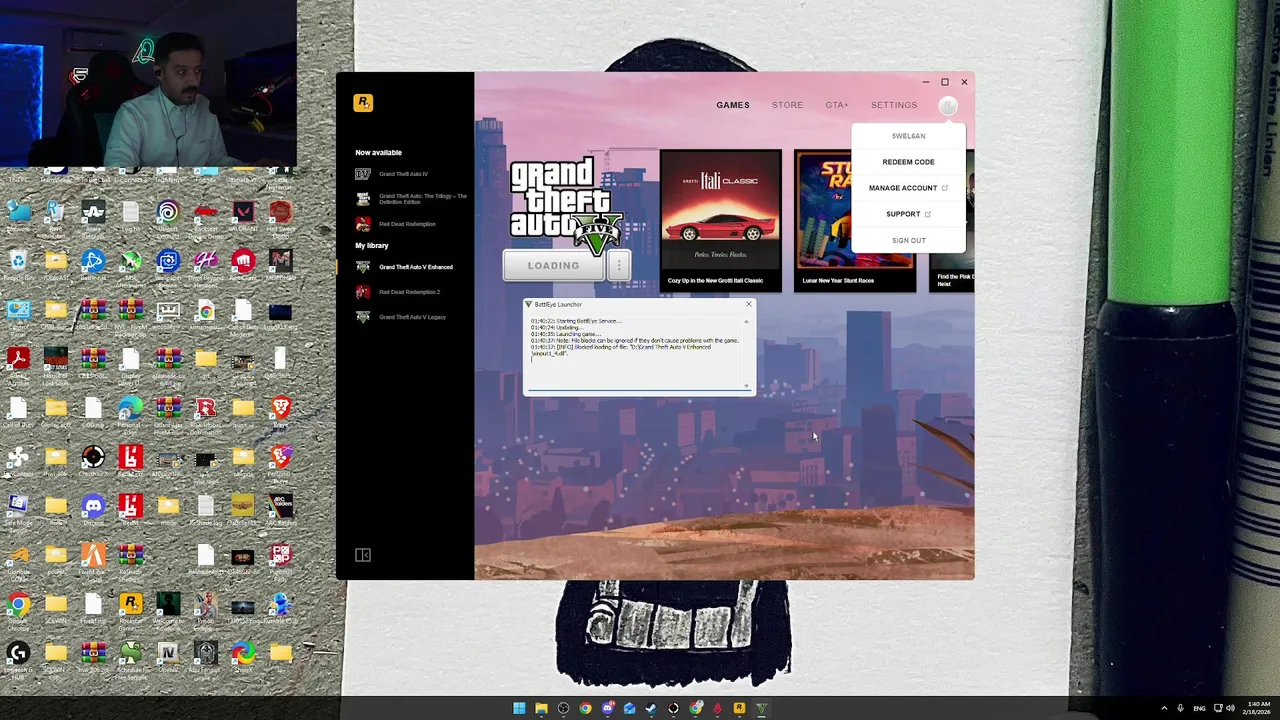This screenshot has height=720, width=1280.
Task: Open File Explorer from the taskbar
Action: coord(541,708)
